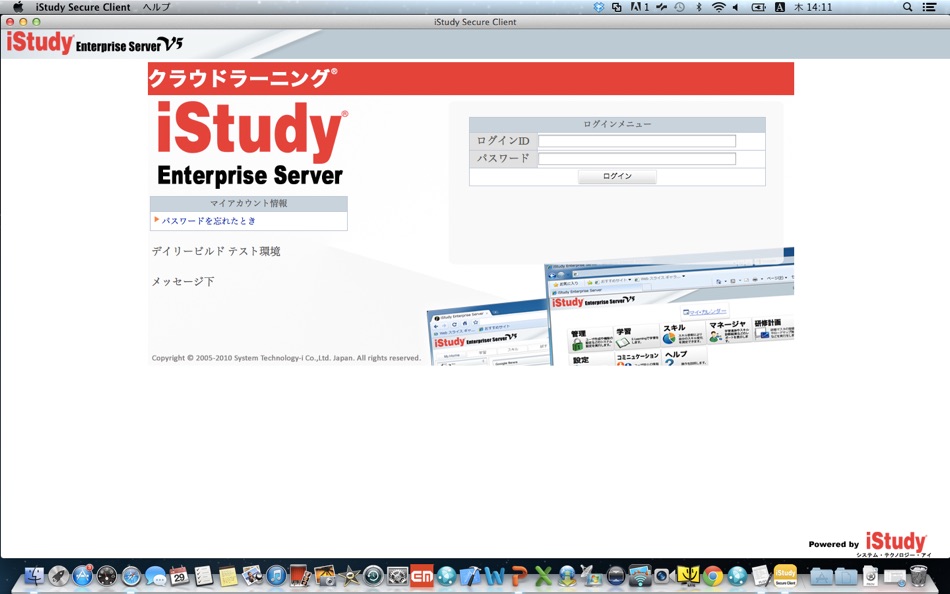
Task: Launch Microsoft PowerPoint from the Dock
Action: coord(519,576)
